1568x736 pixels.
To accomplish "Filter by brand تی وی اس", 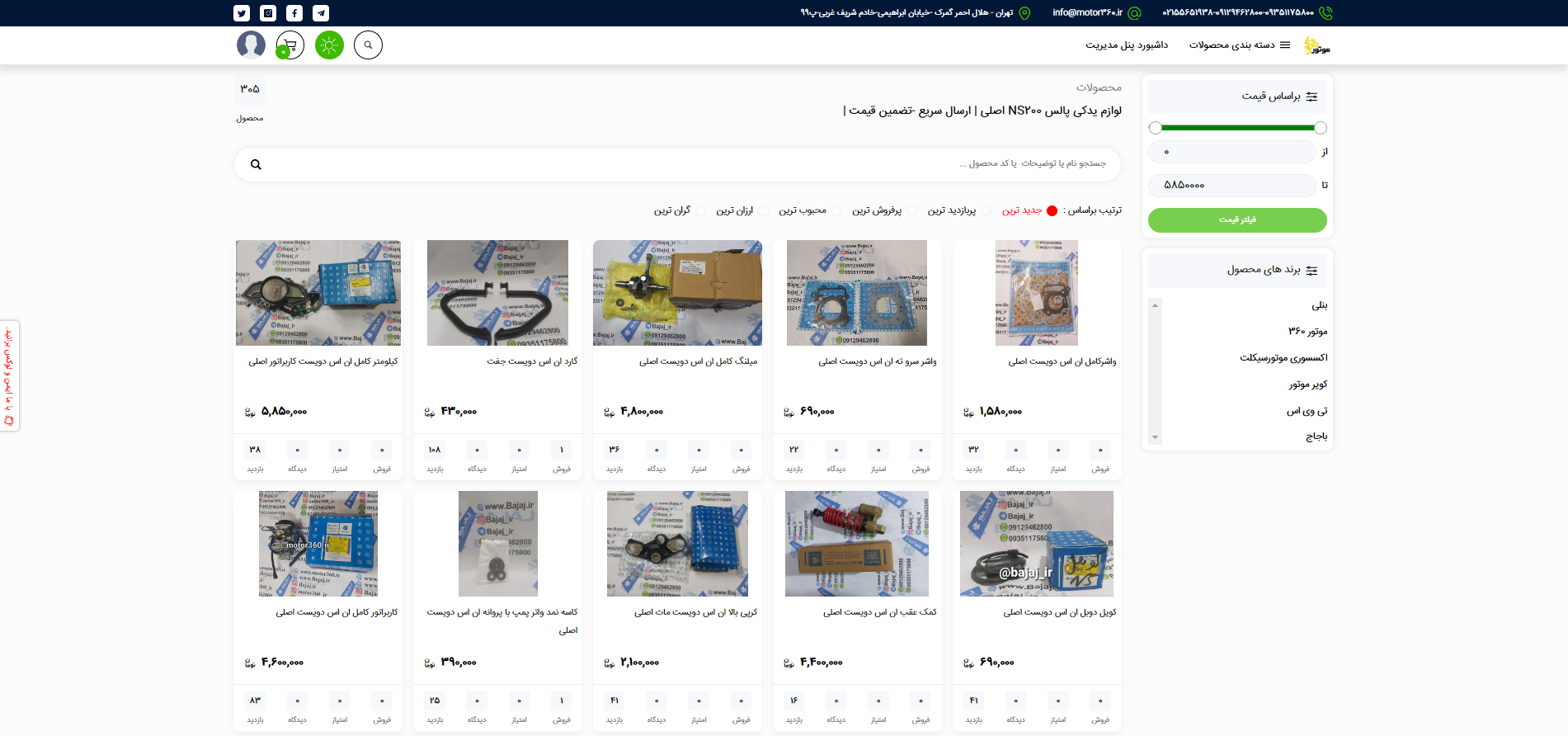I will [1307, 411].
